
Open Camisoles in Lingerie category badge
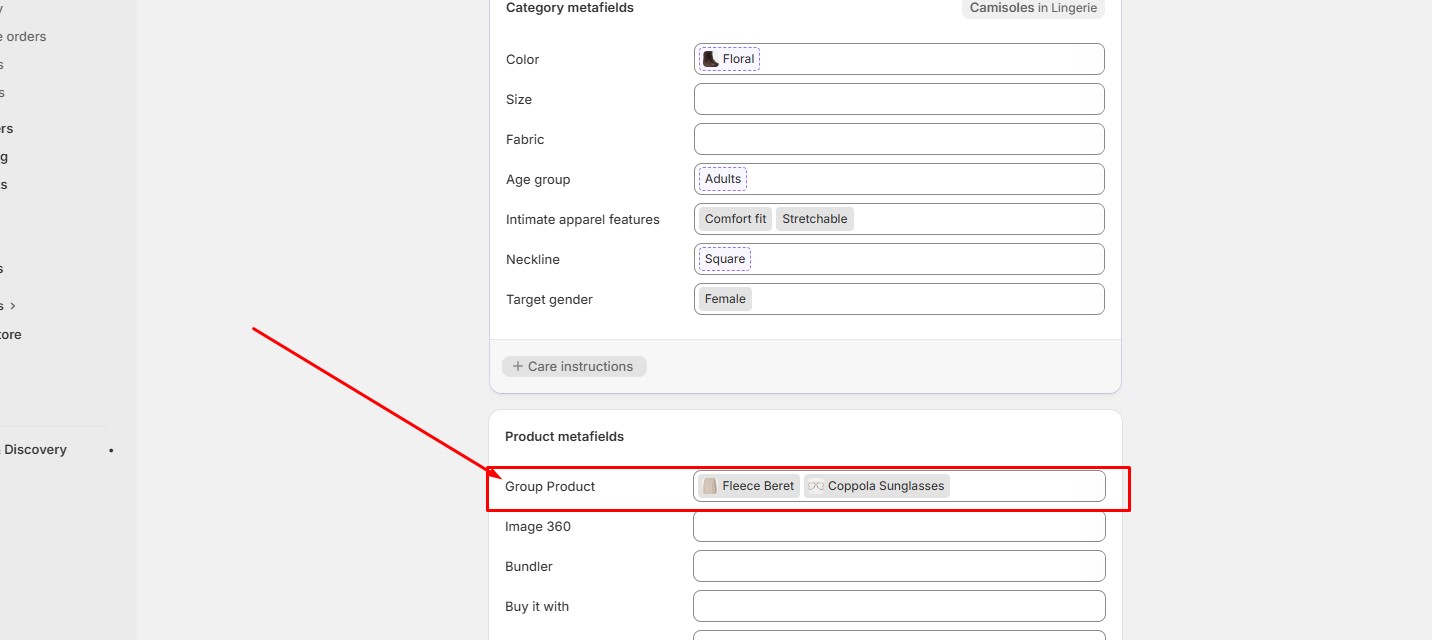click(1033, 8)
